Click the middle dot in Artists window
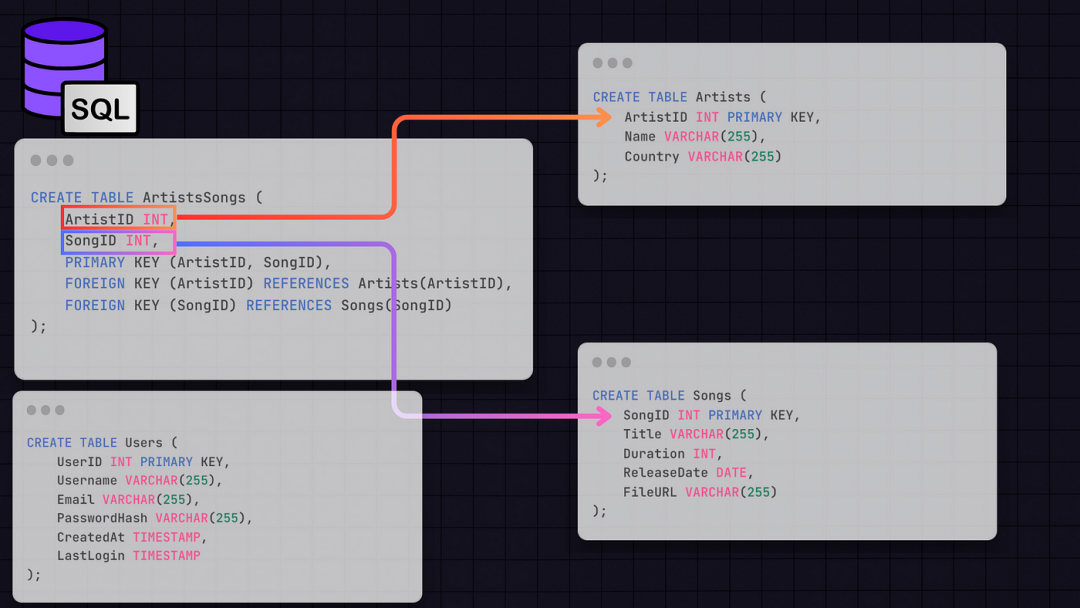Viewport: 1080px width, 608px height. pos(612,63)
